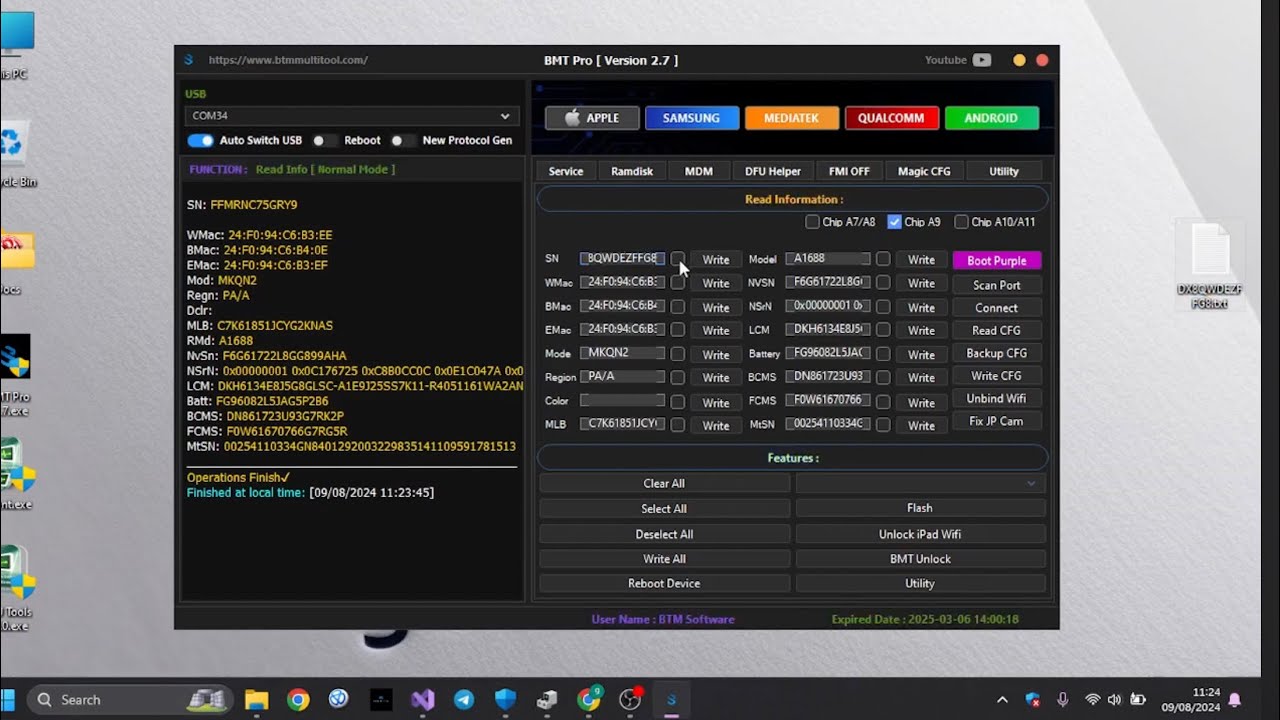Open the notification bell in system tray
The height and width of the screenshot is (720, 1280).
1234,699
